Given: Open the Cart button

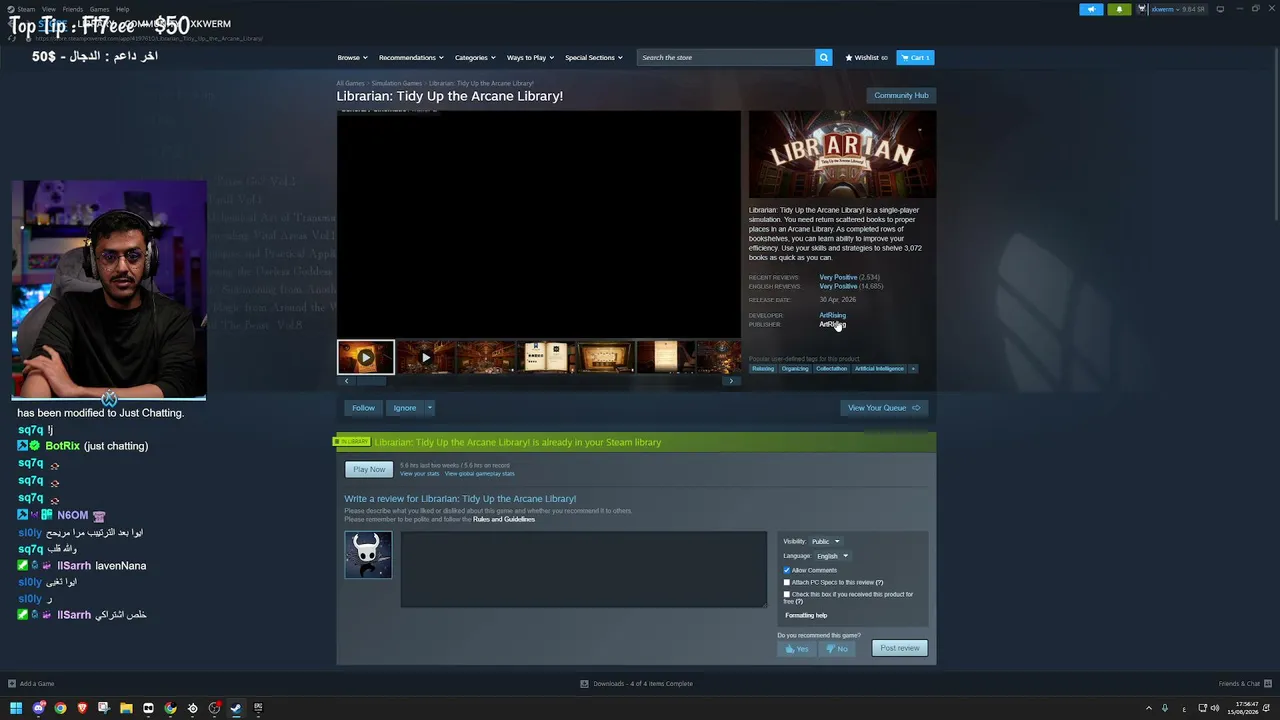Looking at the screenshot, I should coord(915,58).
